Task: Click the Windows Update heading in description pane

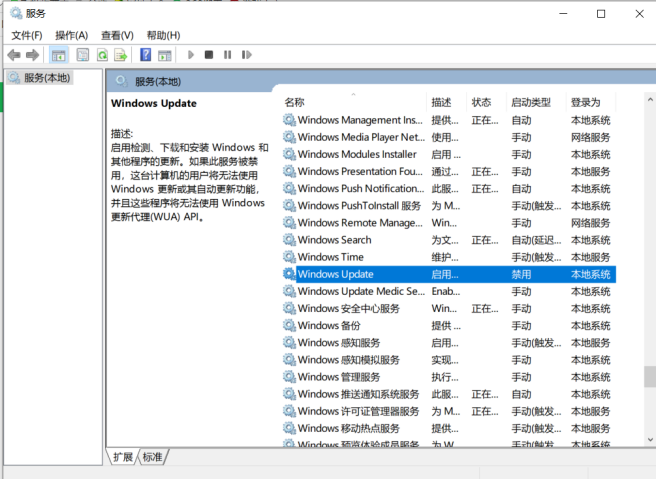Action: coord(154,103)
